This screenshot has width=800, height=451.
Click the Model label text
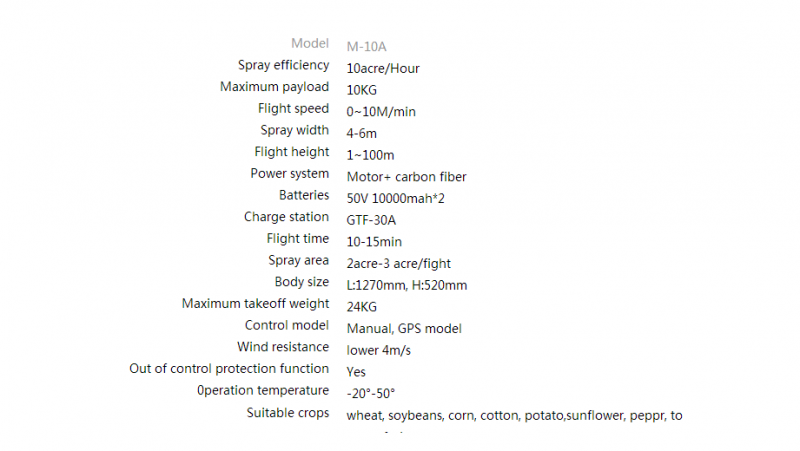[x=310, y=43]
